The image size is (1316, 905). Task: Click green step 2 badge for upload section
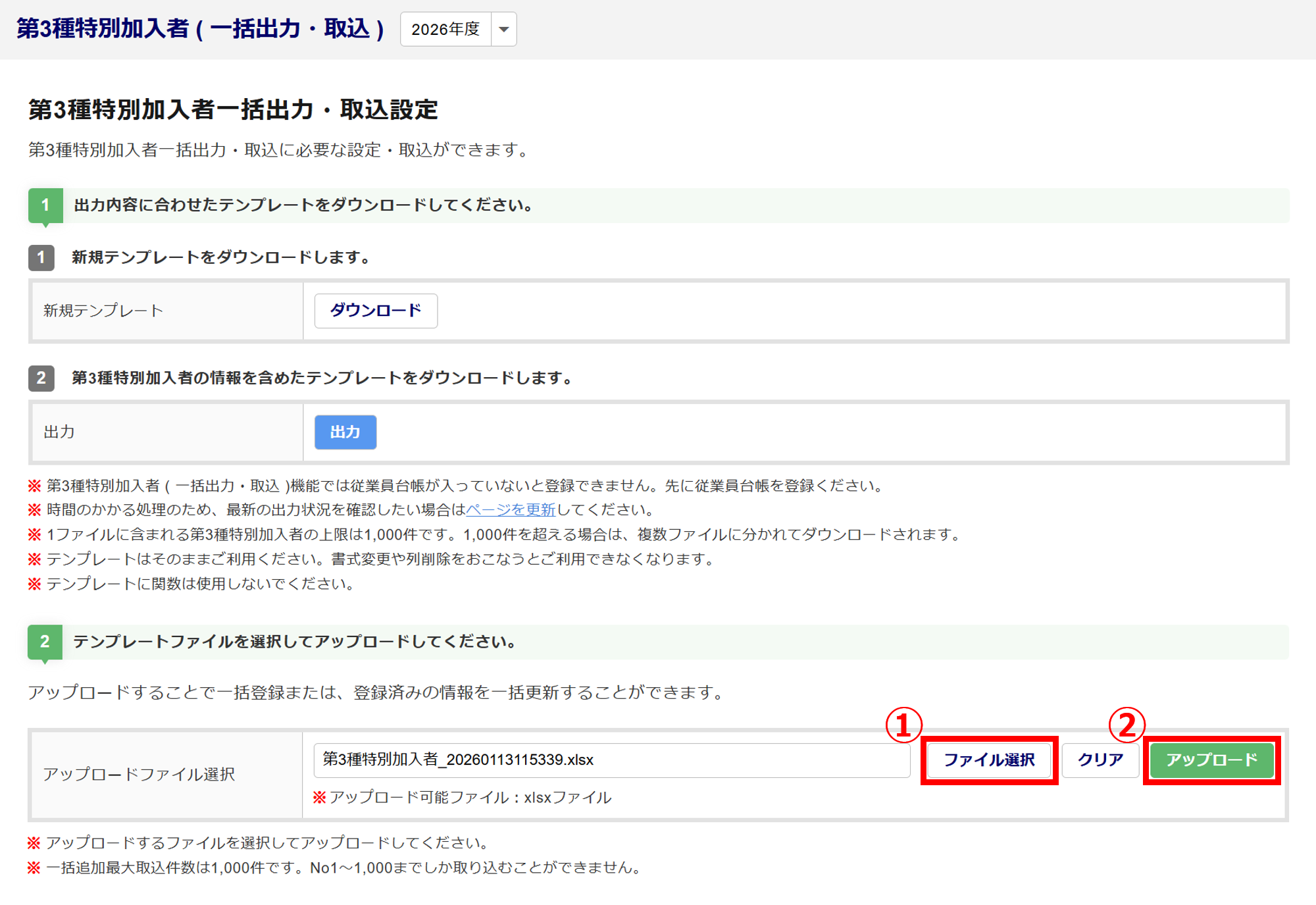[45, 642]
